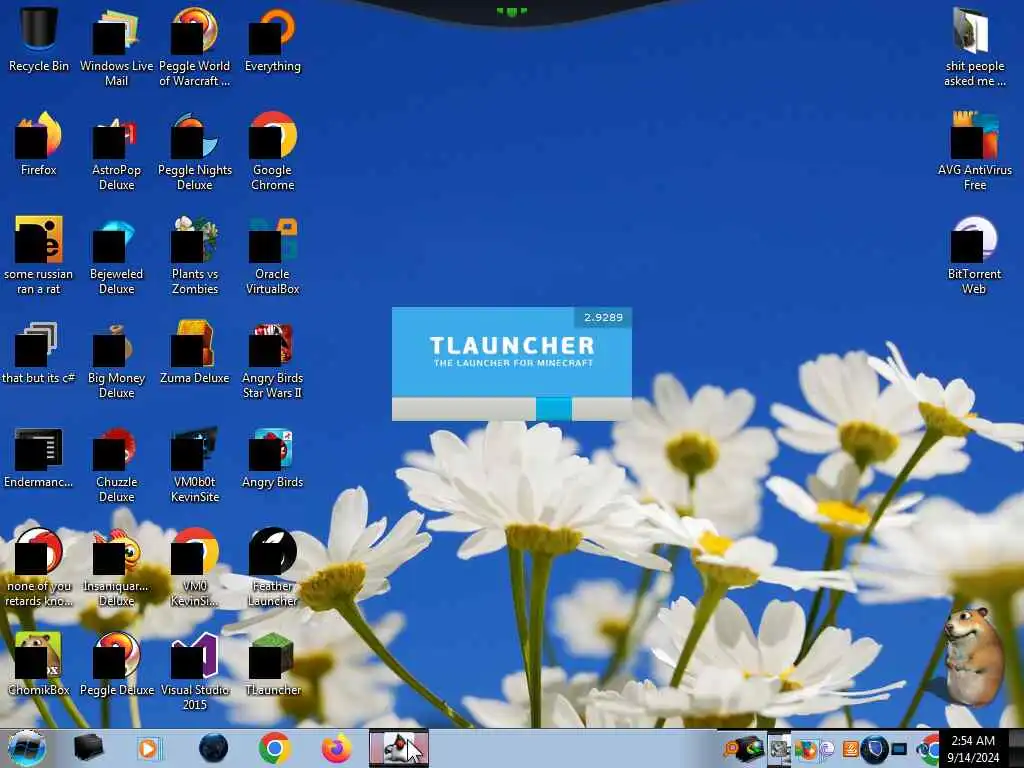
Task: Open Feather Launcher desktop icon
Action: 272,567
